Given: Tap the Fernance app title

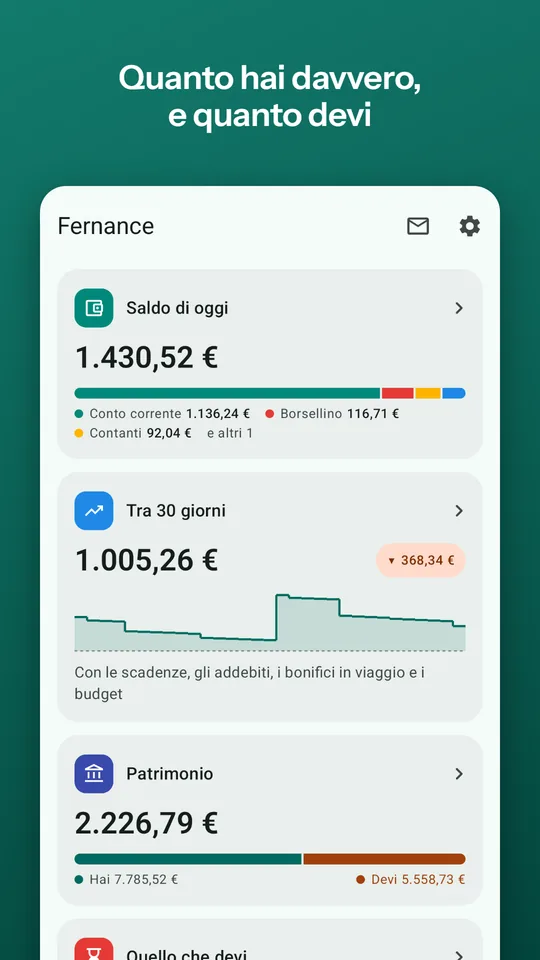Looking at the screenshot, I should coord(106,226).
